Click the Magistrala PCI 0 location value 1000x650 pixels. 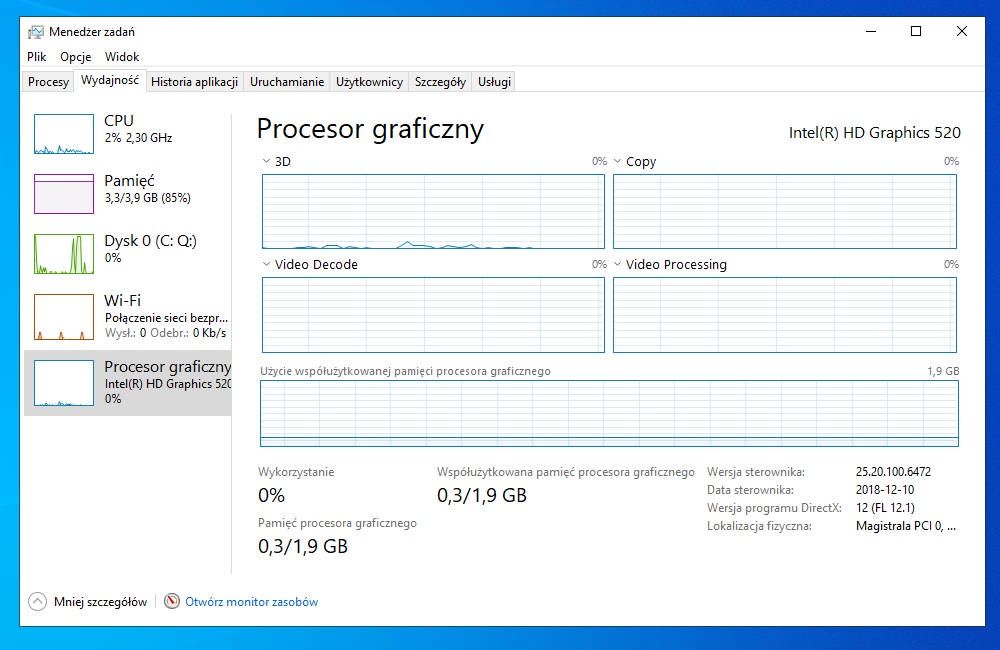(906, 526)
